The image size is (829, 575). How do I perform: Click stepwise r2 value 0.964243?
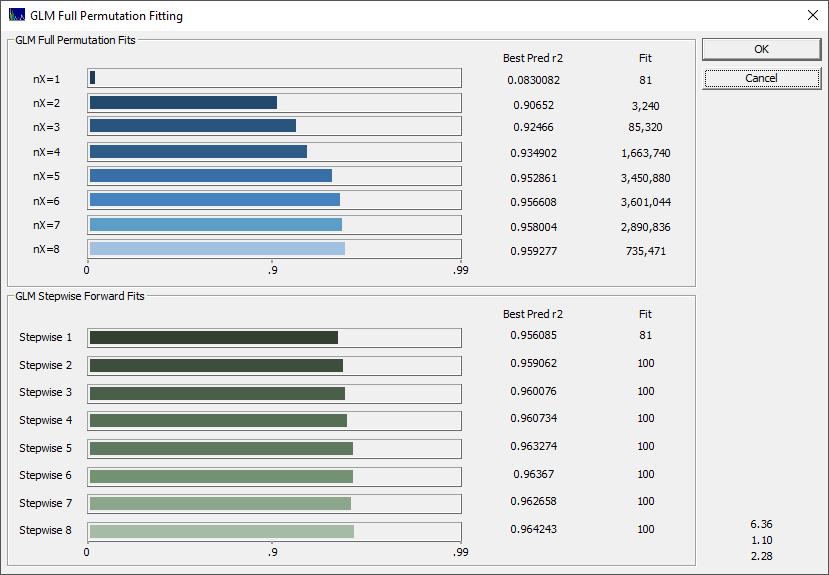(533, 529)
